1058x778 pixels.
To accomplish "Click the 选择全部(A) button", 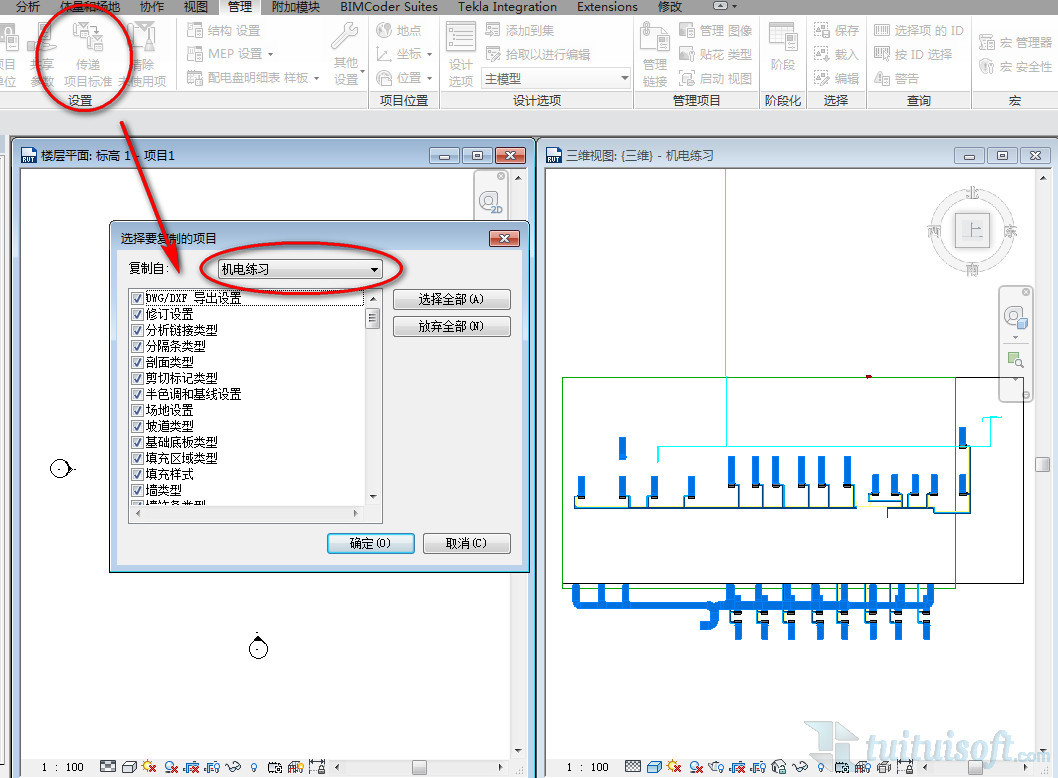I will click(451, 300).
